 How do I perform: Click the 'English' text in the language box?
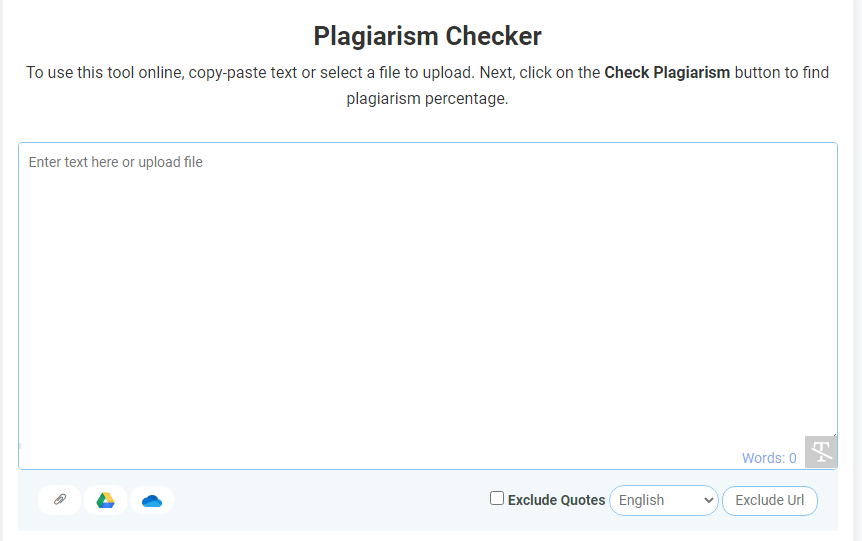click(x=642, y=500)
